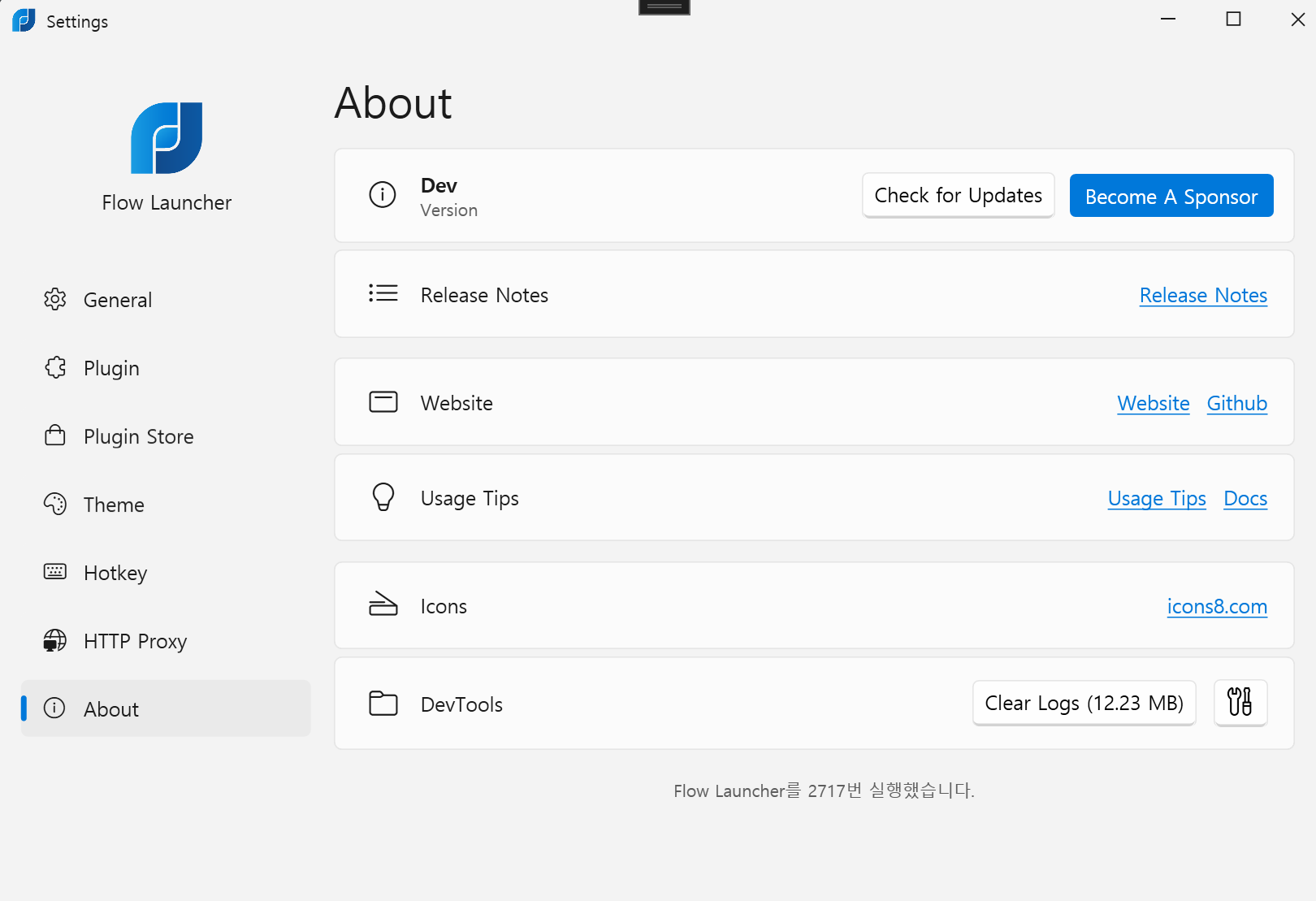Click the 'Version' caption under Dev
The height and width of the screenshot is (901, 1316).
point(449,210)
